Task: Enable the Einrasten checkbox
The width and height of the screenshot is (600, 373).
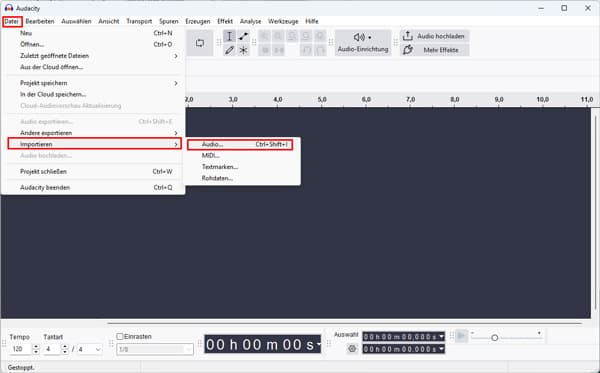Action: click(120, 337)
